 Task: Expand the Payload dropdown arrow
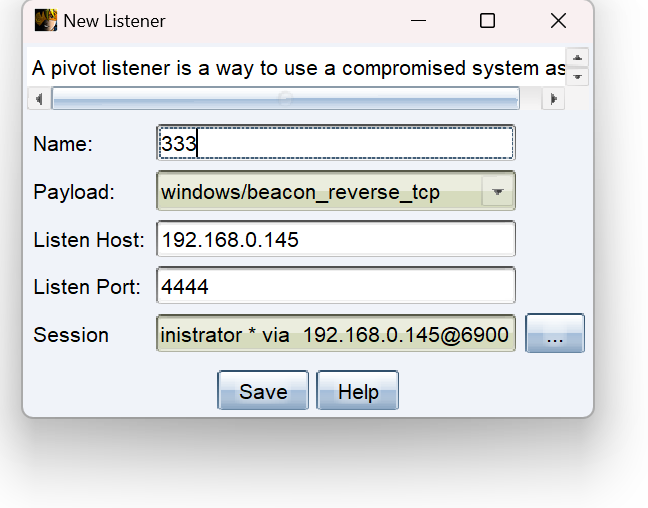tap(497, 192)
